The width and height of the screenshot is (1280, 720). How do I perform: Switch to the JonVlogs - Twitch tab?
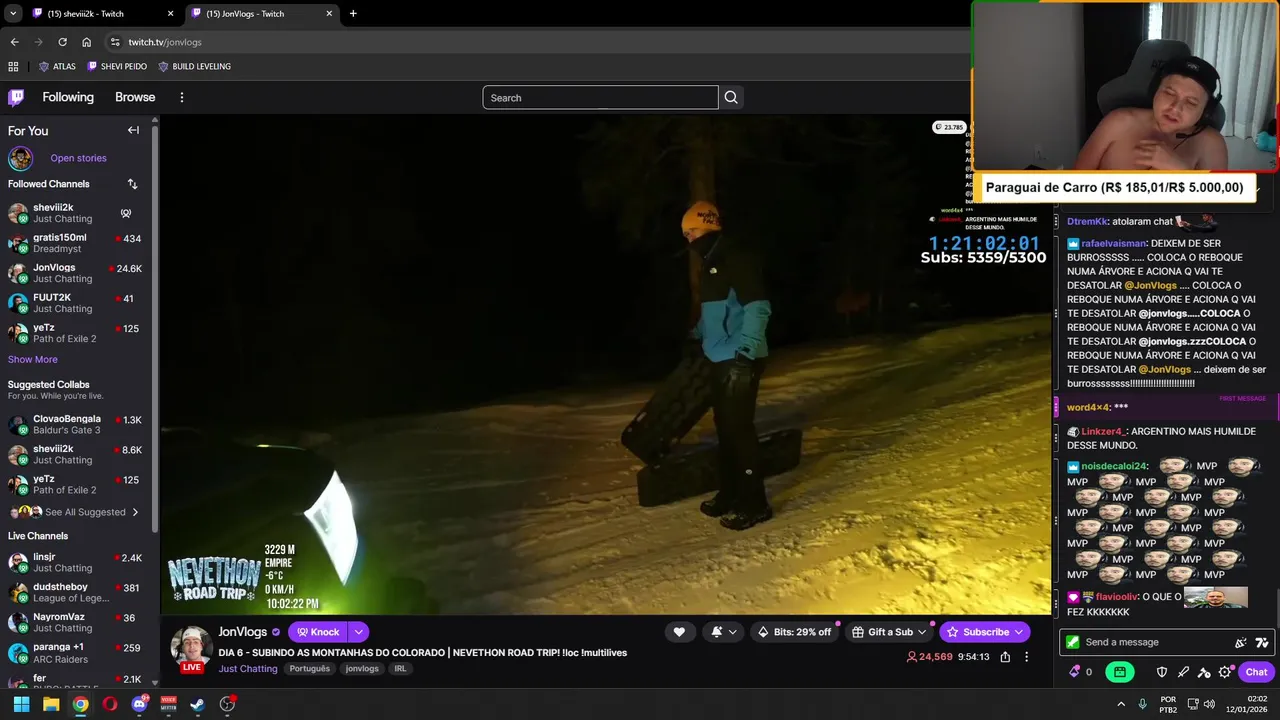pyautogui.click(x=260, y=14)
